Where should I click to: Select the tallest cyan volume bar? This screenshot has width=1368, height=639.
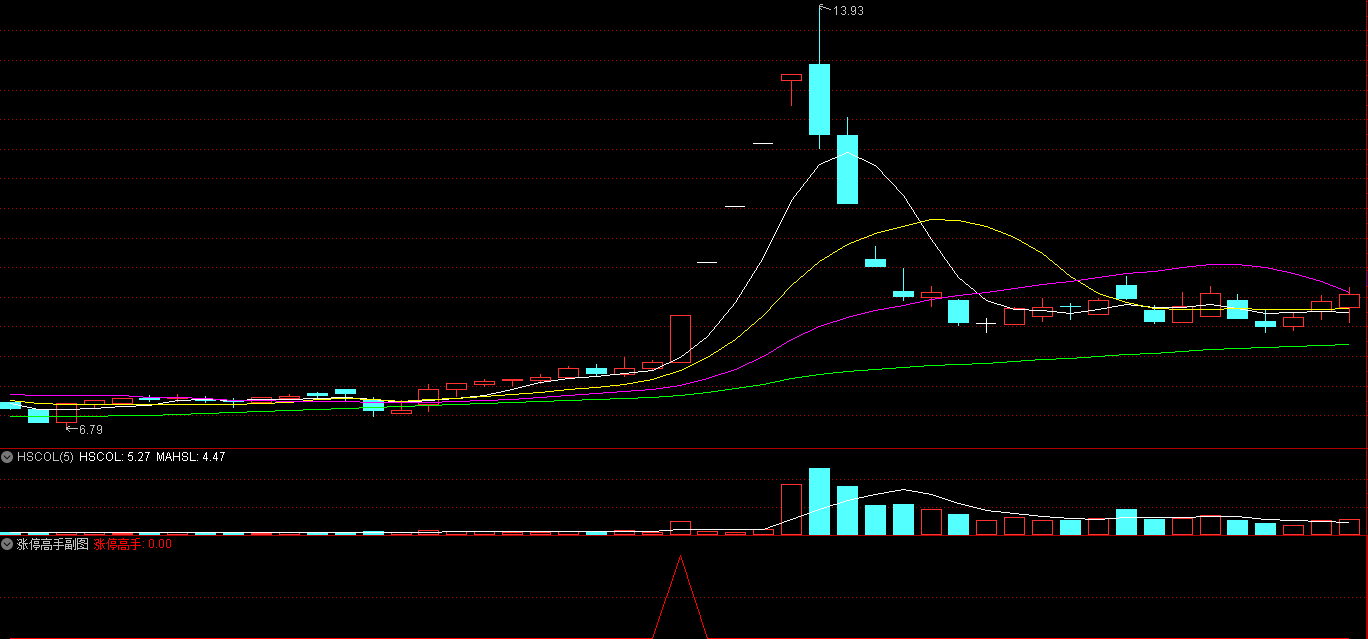click(x=819, y=501)
